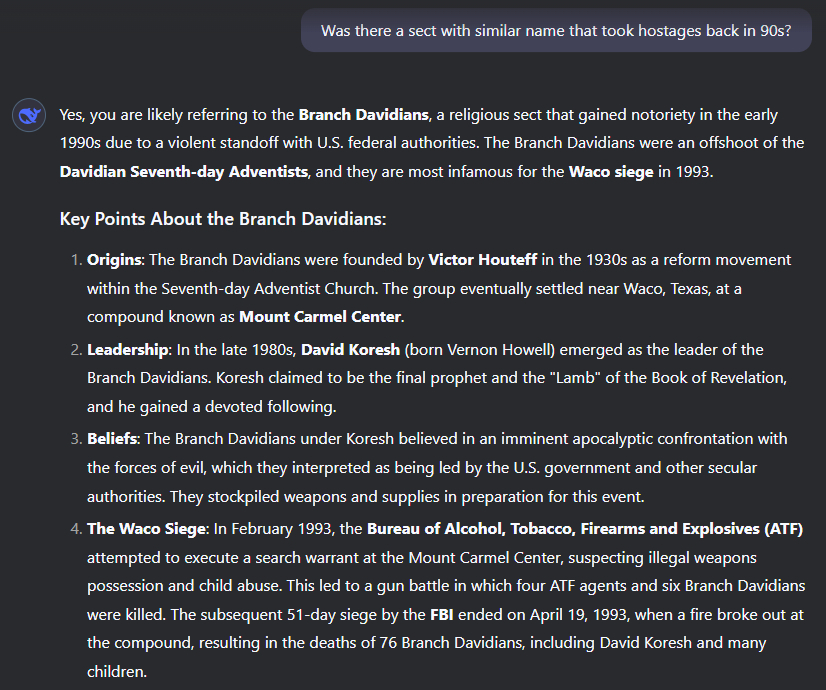Click list number 3 beside Beliefs

(x=76, y=439)
